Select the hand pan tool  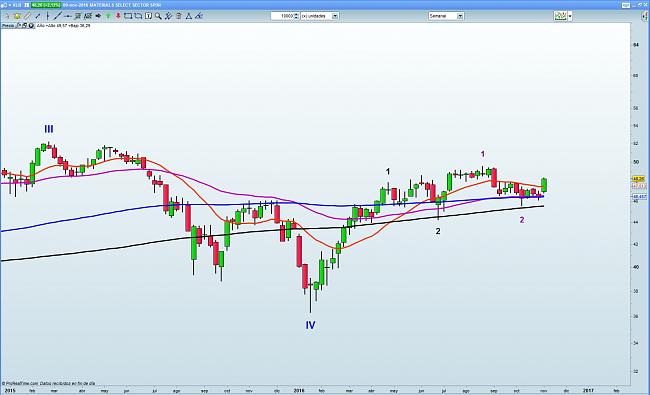pyautogui.click(x=17, y=16)
